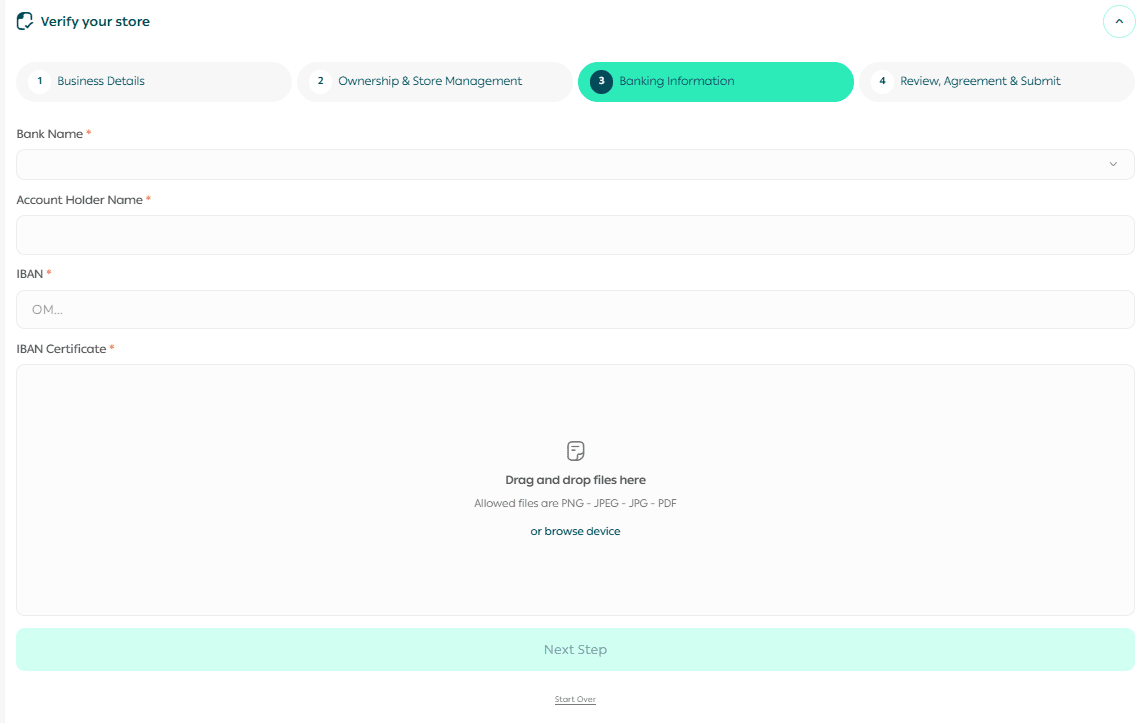Jump to Review, Agreement & Submit step
Screen dimensions: 1140x723
[x=997, y=81]
